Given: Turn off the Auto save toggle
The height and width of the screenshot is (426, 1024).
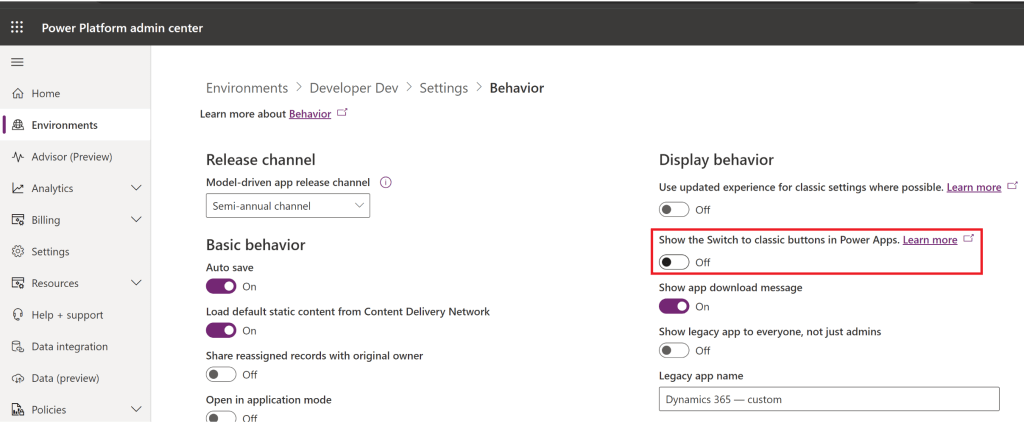Looking at the screenshot, I should [221, 286].
